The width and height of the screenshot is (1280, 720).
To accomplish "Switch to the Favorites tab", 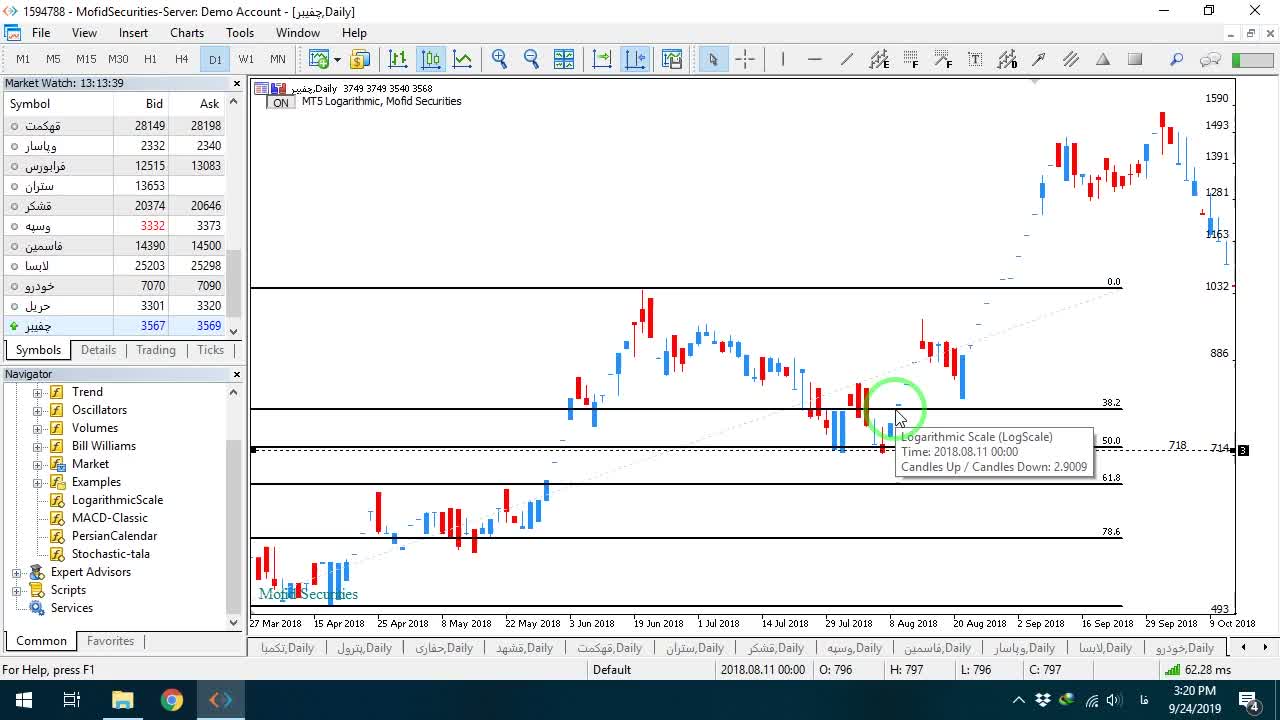I will coord(110,641).
